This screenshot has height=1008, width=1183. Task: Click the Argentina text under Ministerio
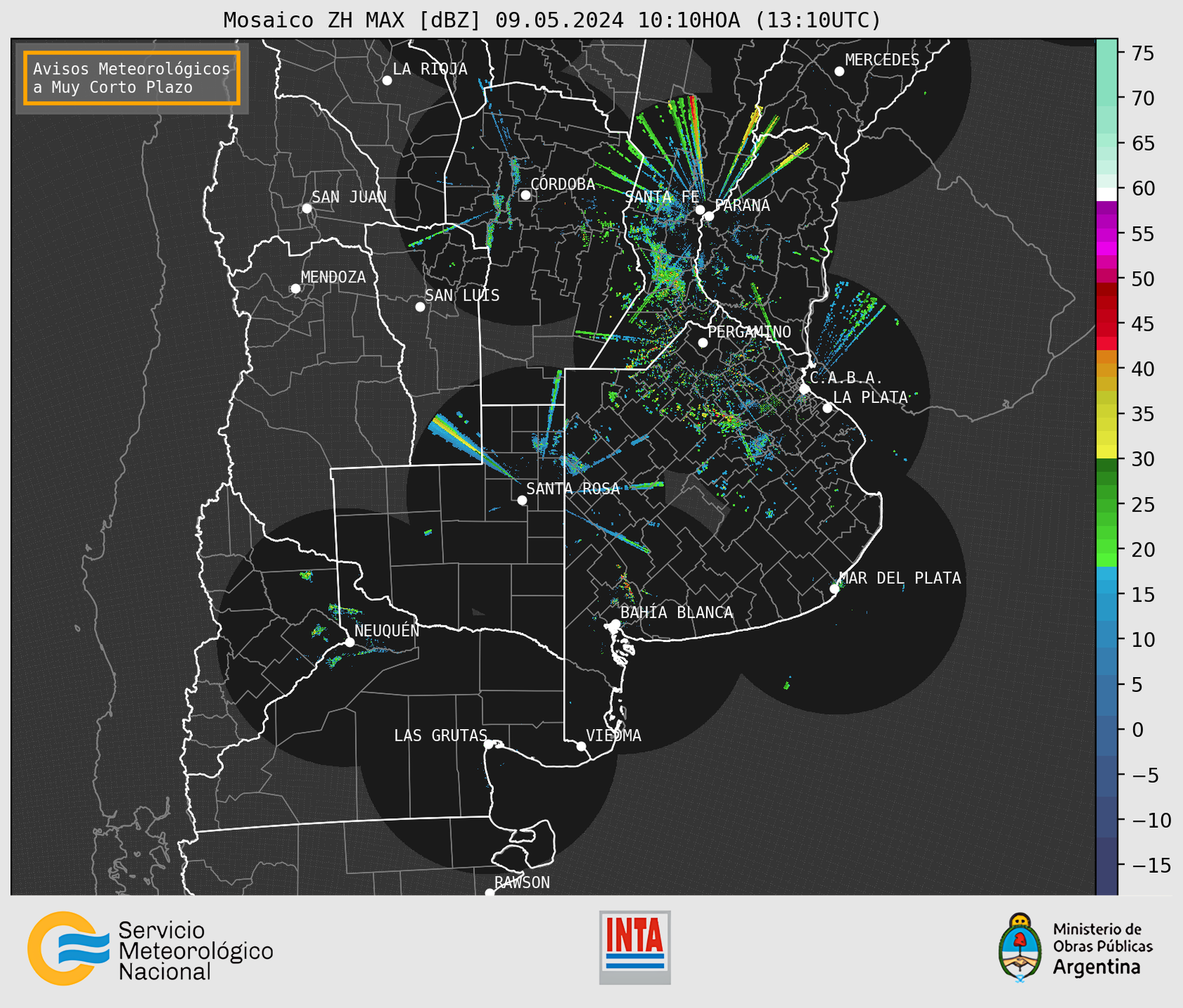point(1097,967)
